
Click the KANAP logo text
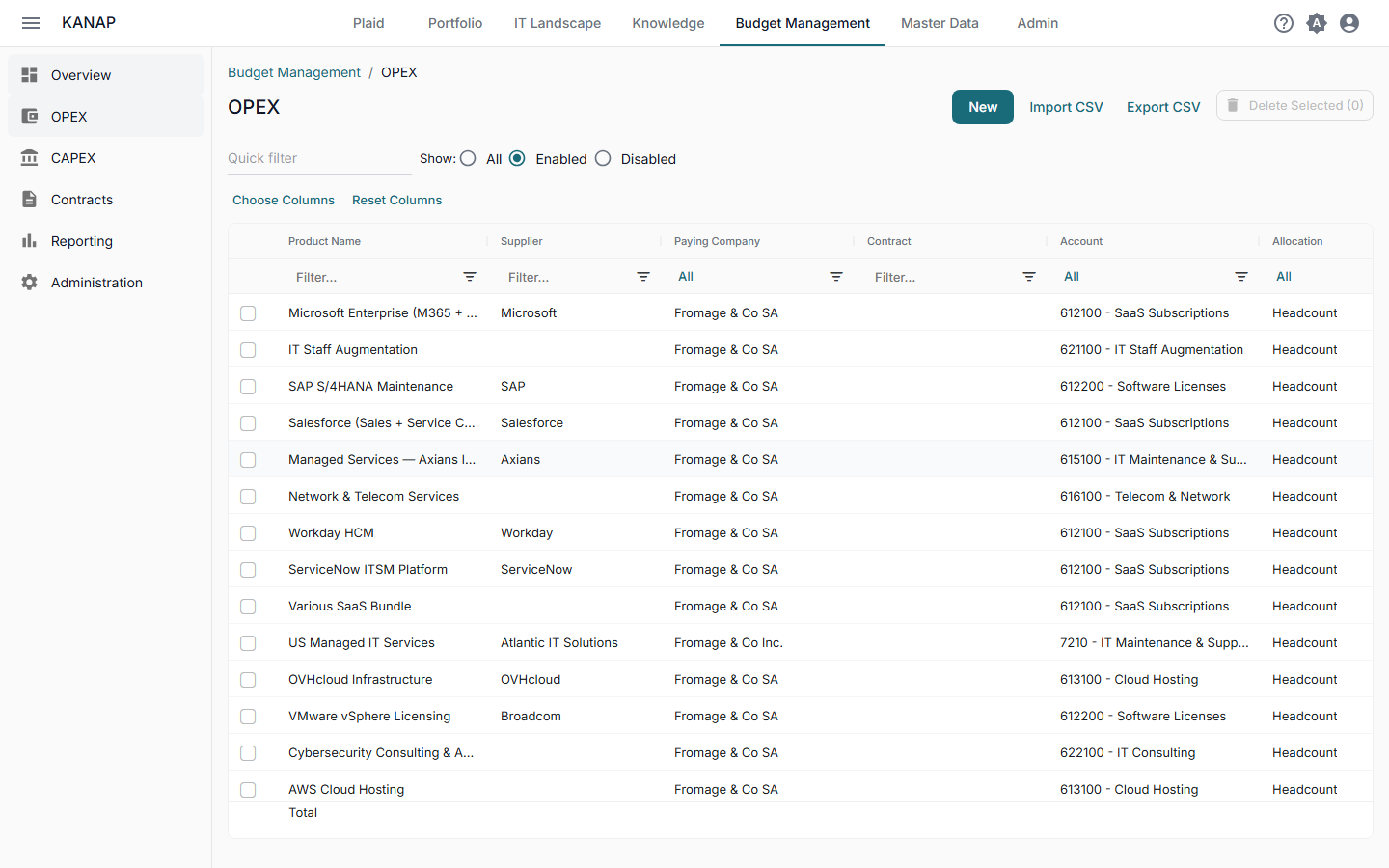[89, 23]
